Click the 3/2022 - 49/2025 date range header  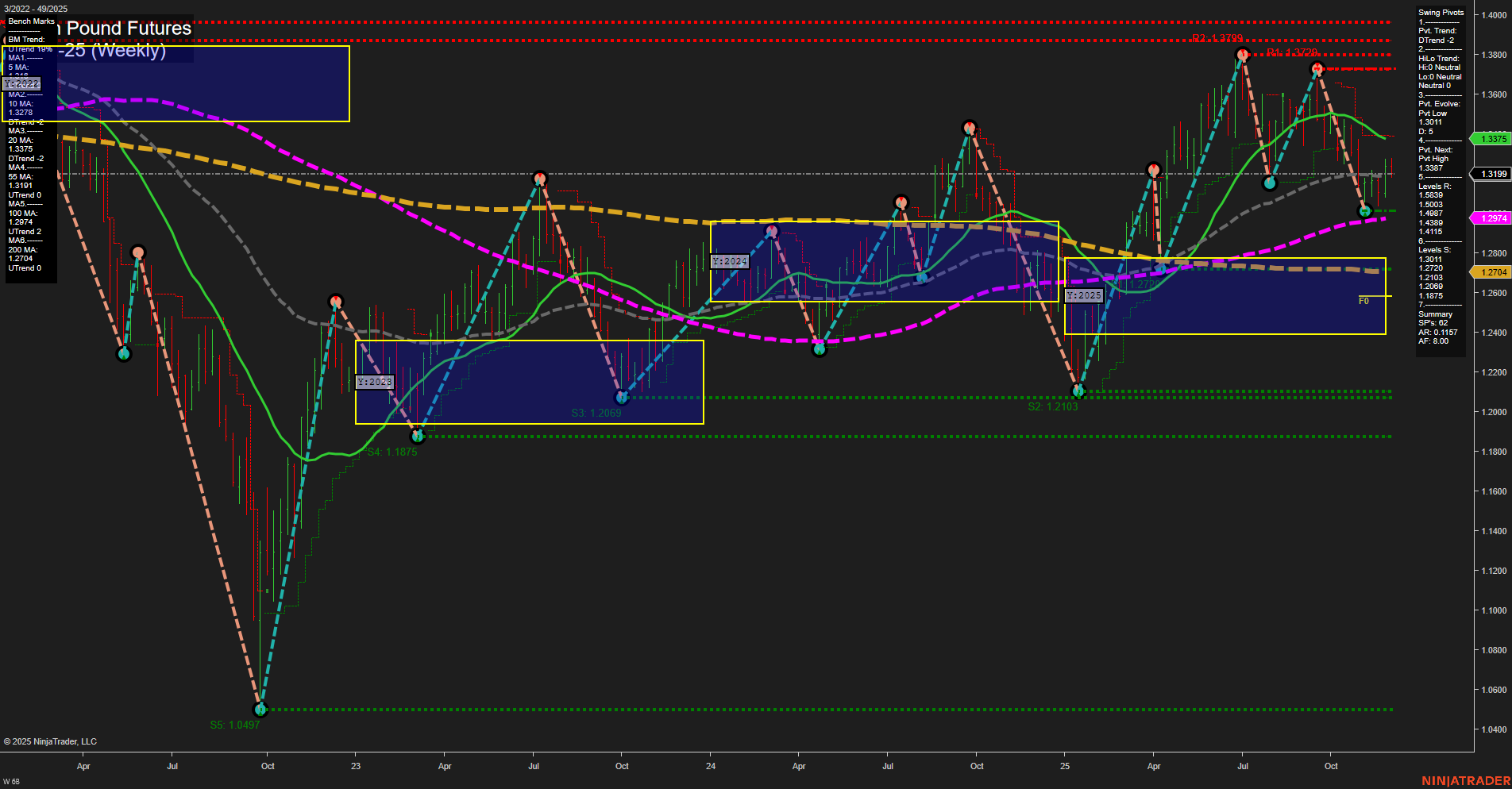point(34,9)
